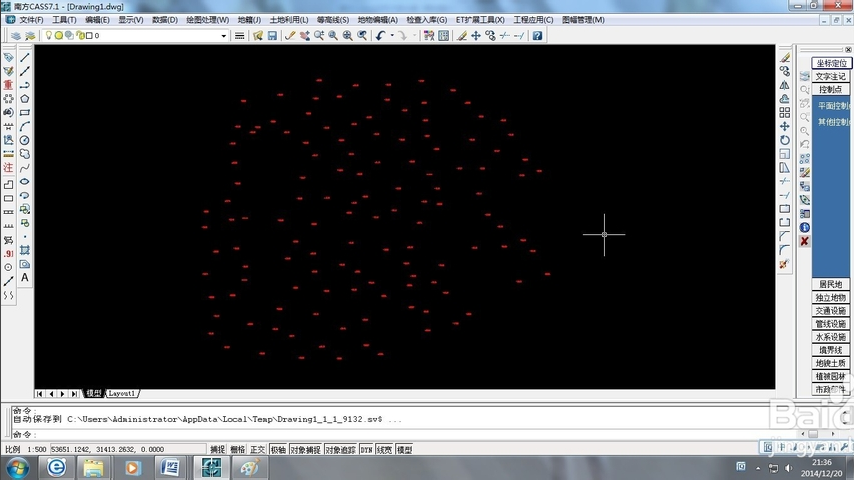The width and height of the screenshot is (854, 480).
Task: Select the Arc drawing tool
Action: [x=25, y=126]
